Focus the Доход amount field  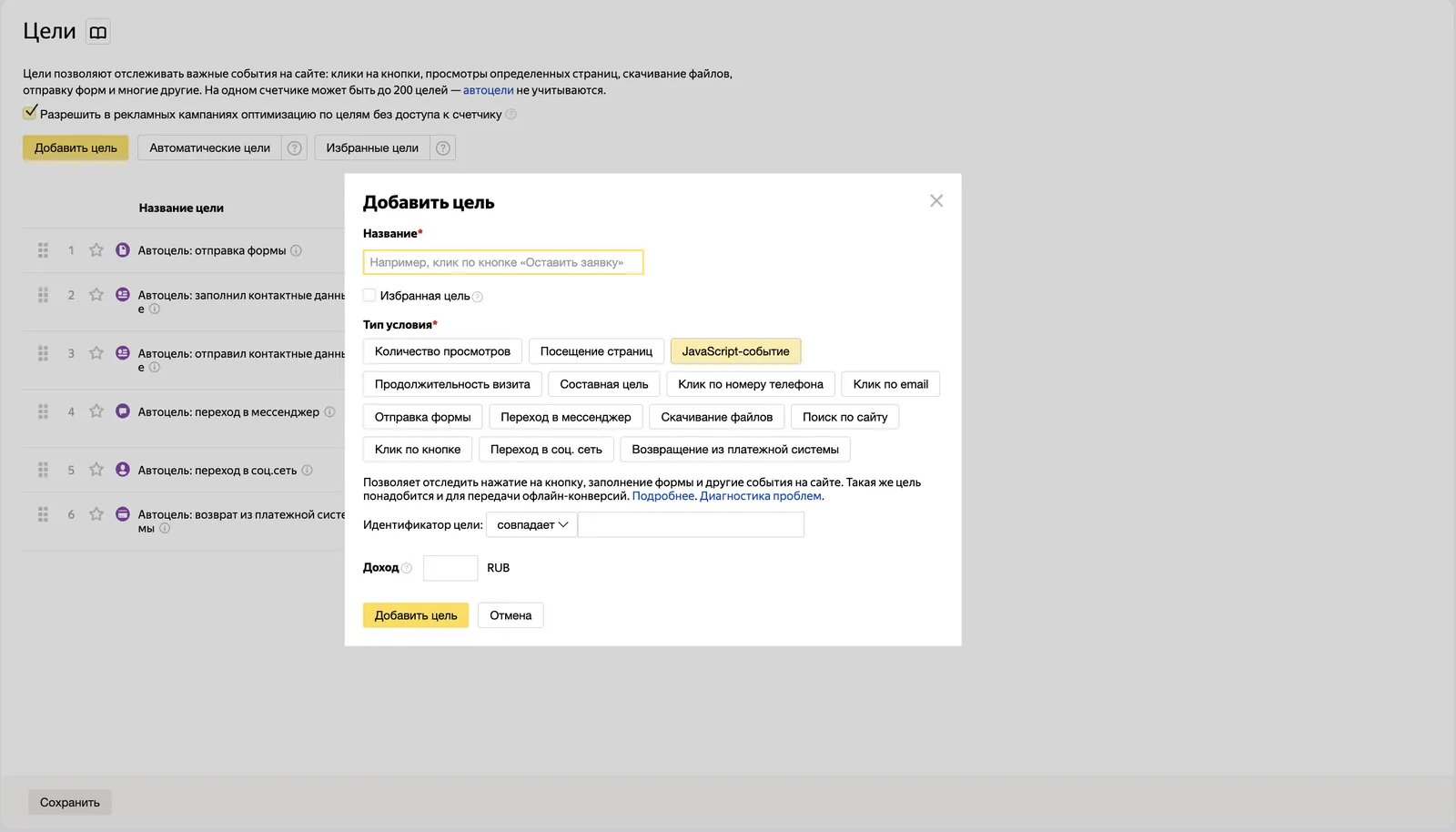[x=450, y=568]
